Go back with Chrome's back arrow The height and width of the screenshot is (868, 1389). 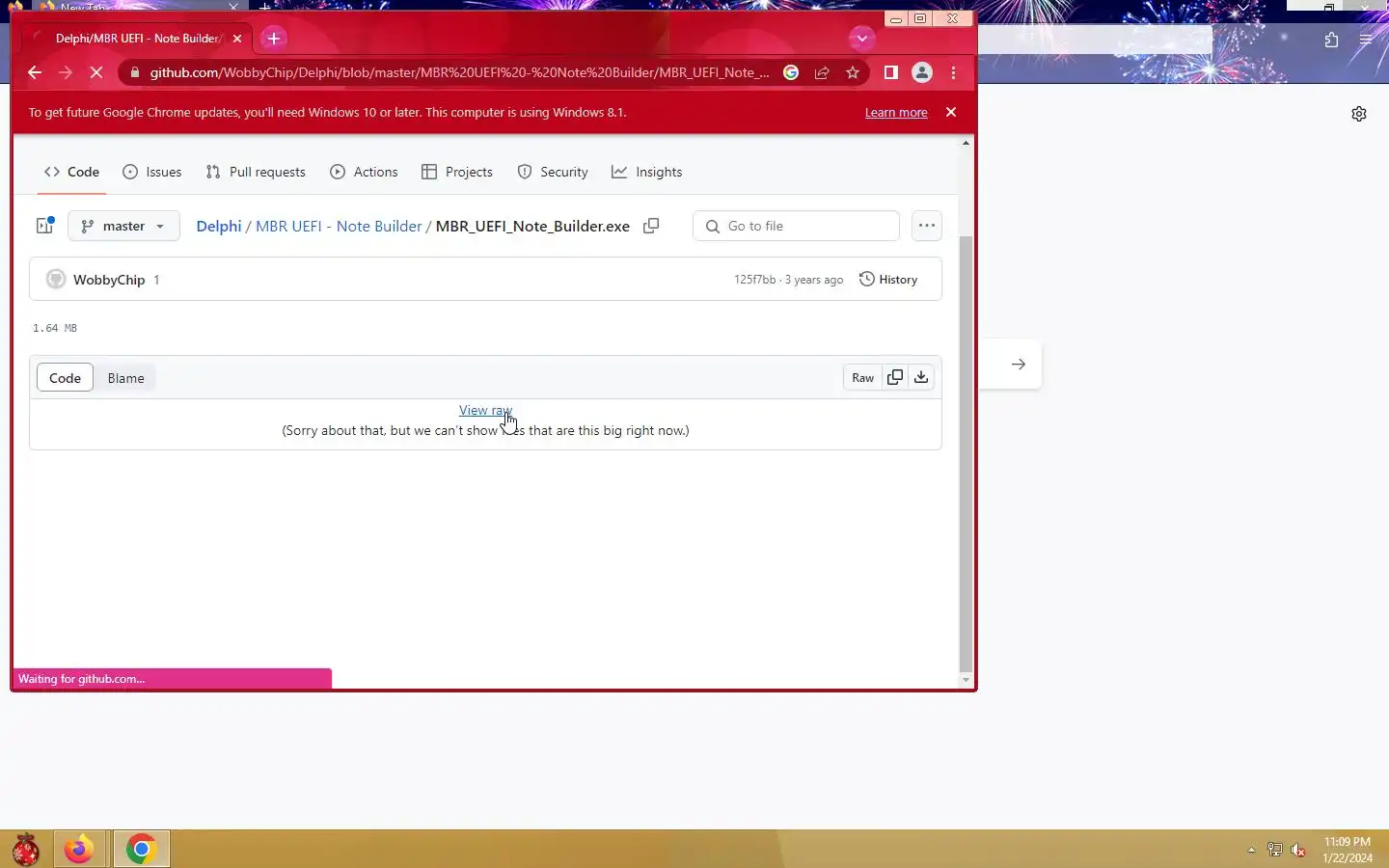coord(35,72)
